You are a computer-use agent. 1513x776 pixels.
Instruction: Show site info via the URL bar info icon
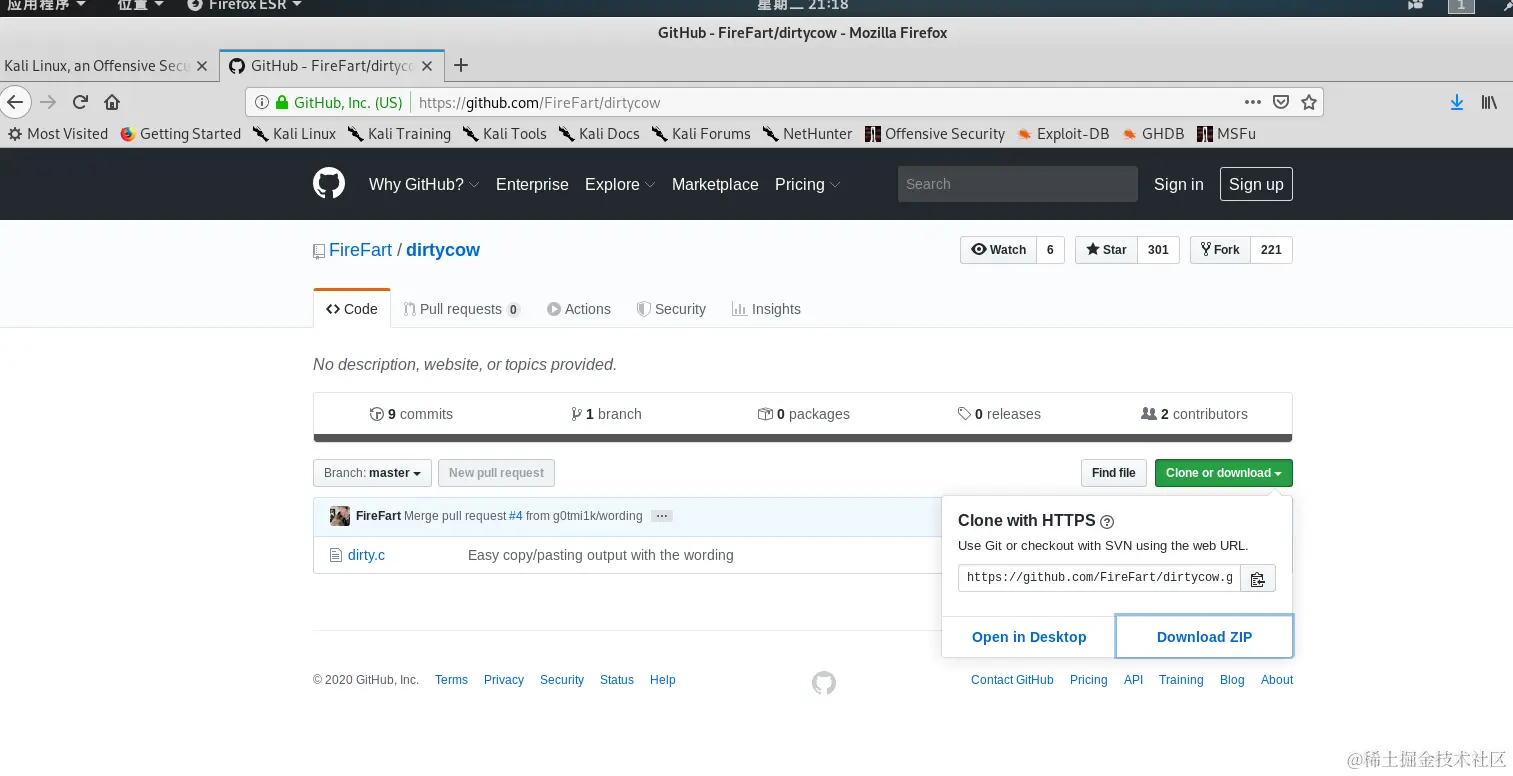point(261,102)
